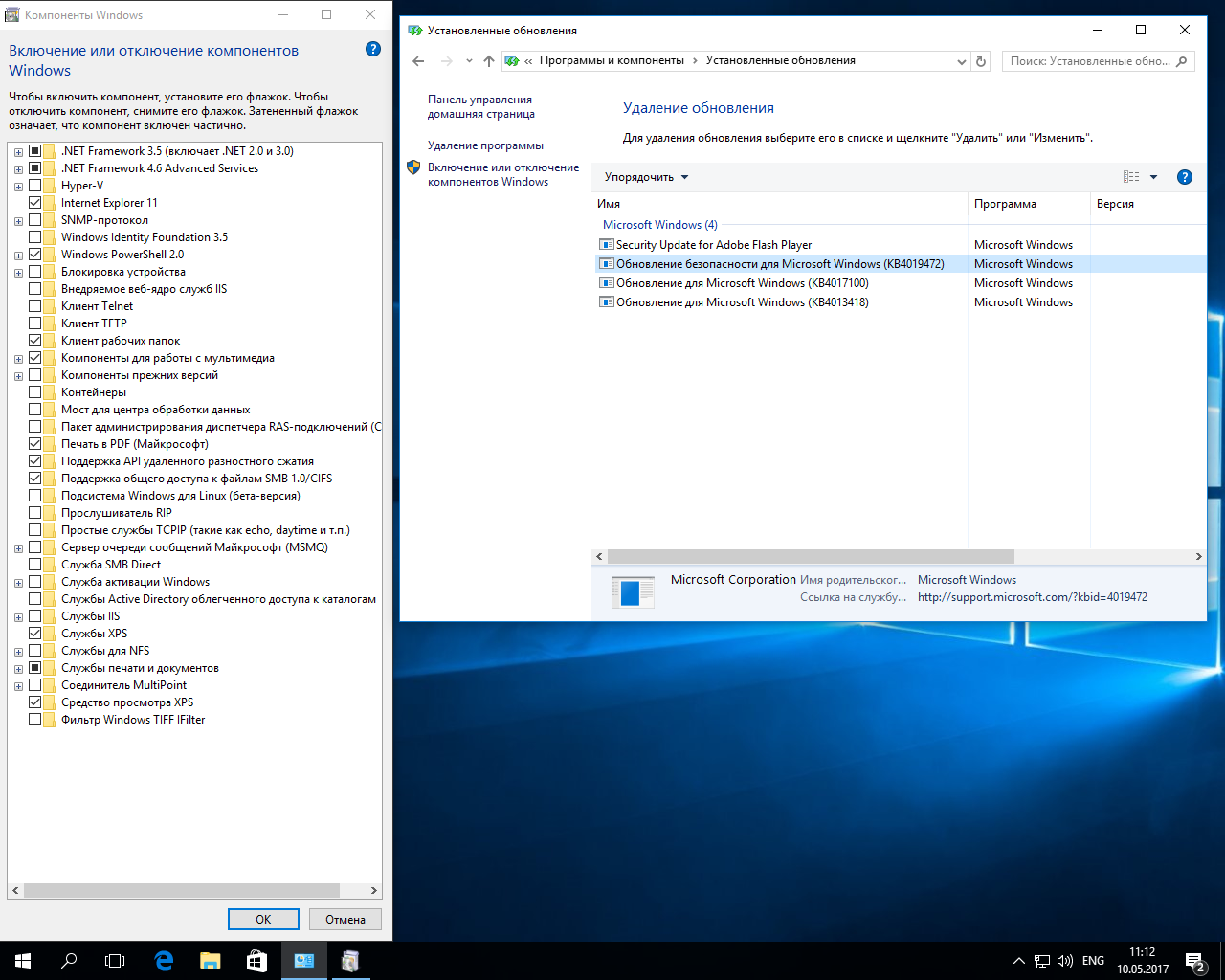Open taskbar Search

pyautogui.click(x=69, y=961)
